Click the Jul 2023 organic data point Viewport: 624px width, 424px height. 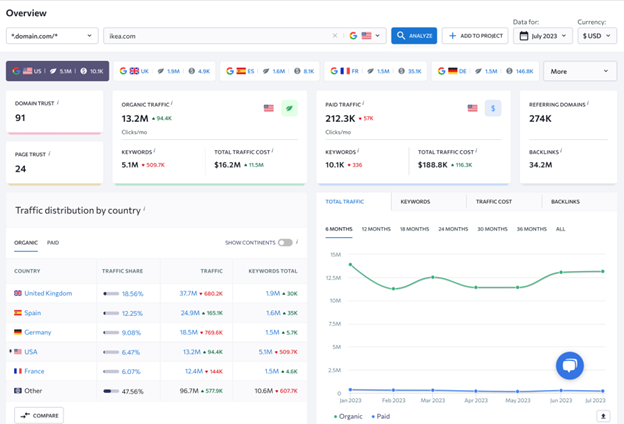click(603, 271)
